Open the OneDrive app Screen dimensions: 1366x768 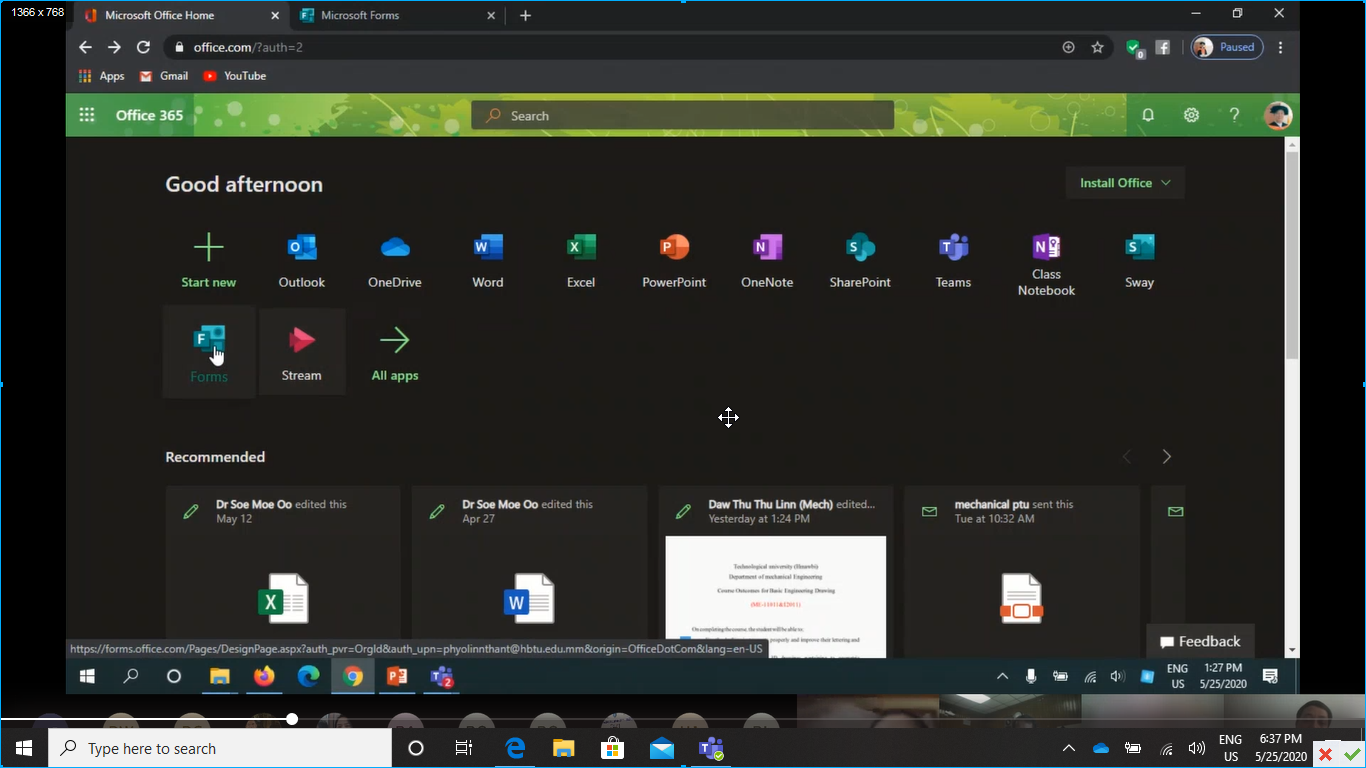click(x=395, y=260)
